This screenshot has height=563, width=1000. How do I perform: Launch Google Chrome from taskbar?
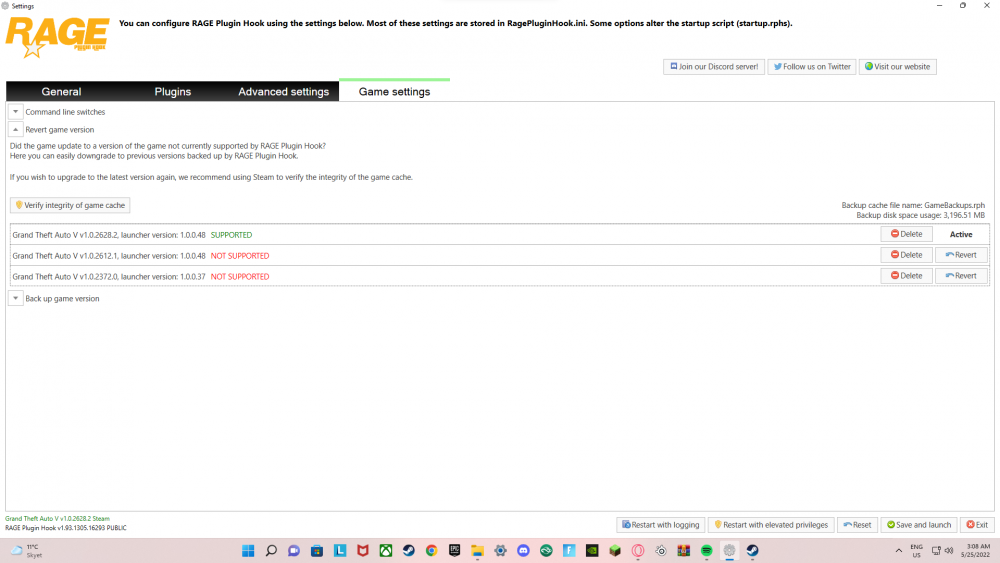[432, 551]
